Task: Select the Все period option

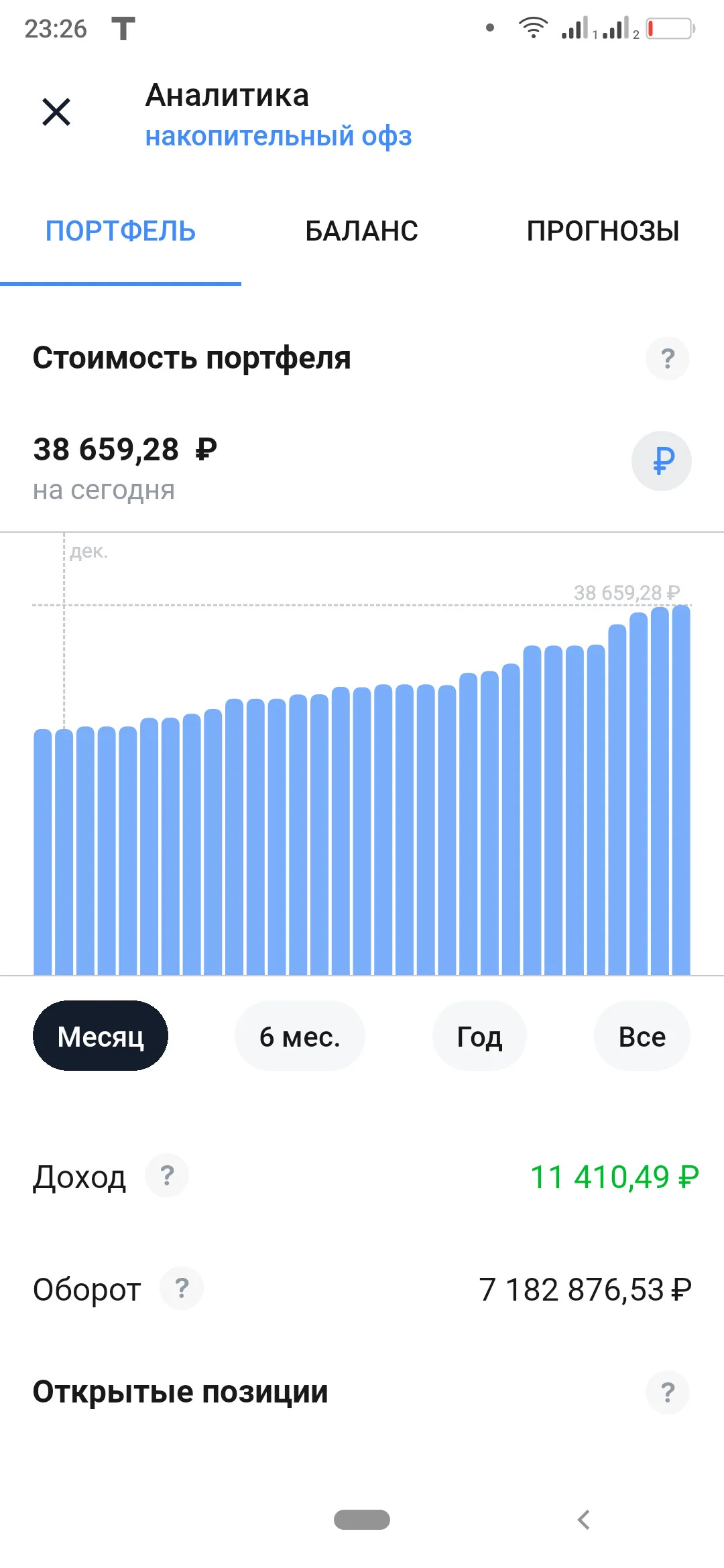Action: click(x=642, y=1036)
